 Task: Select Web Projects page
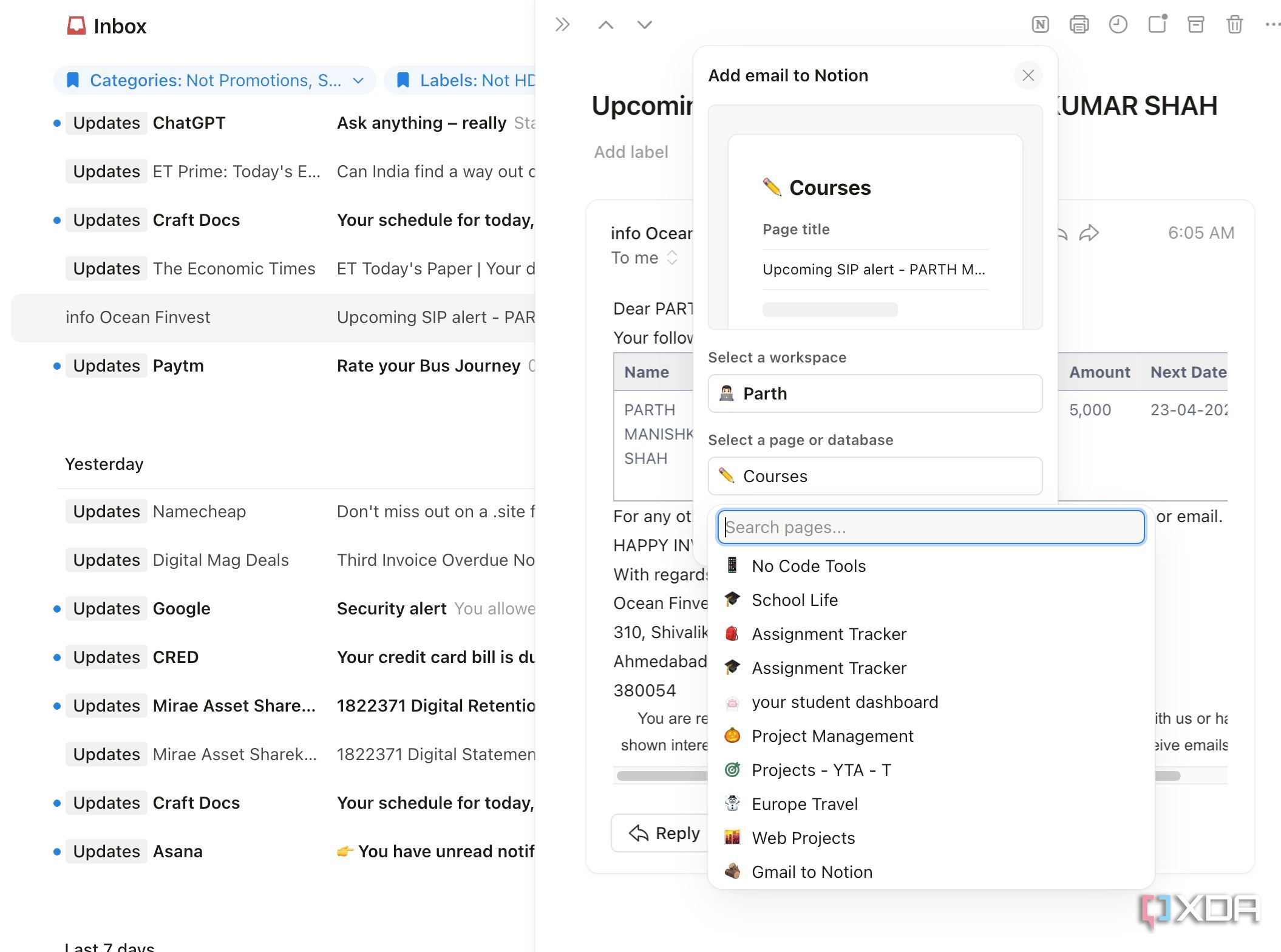pyautogui.click(x=931, y=838)
